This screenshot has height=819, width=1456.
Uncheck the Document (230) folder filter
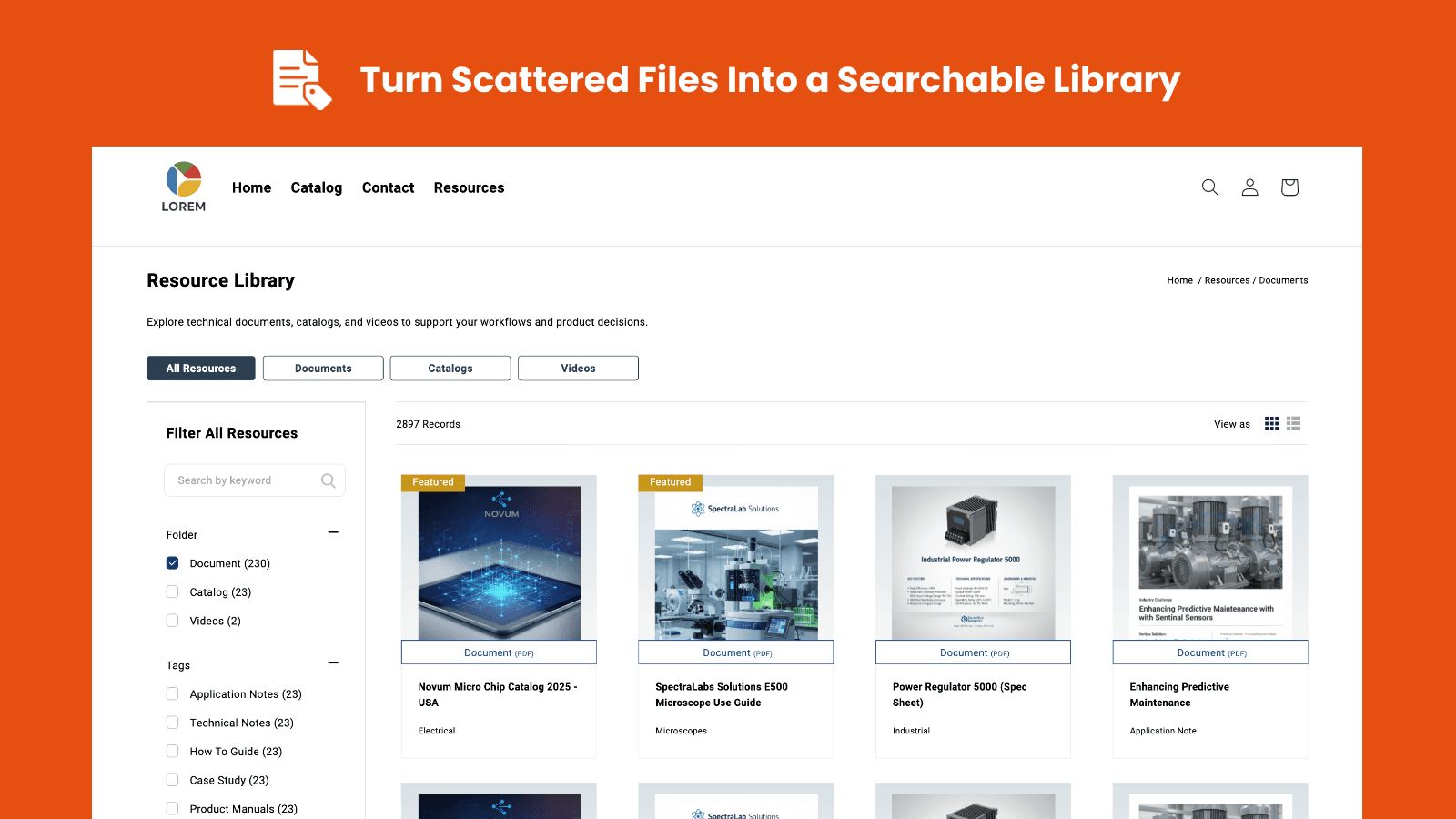click(x=172, y=563)
